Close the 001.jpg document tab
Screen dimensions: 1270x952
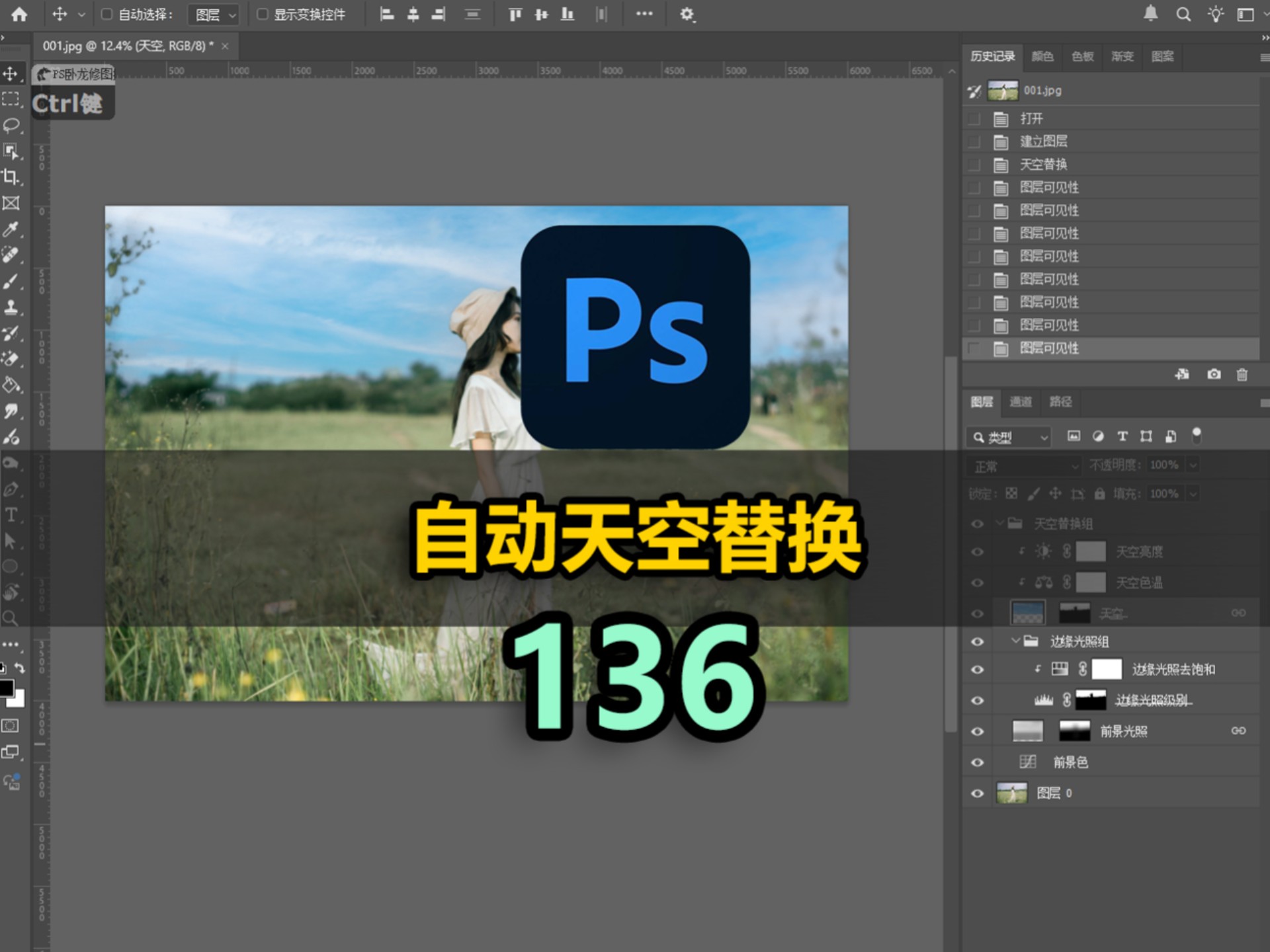click(225, 46)
